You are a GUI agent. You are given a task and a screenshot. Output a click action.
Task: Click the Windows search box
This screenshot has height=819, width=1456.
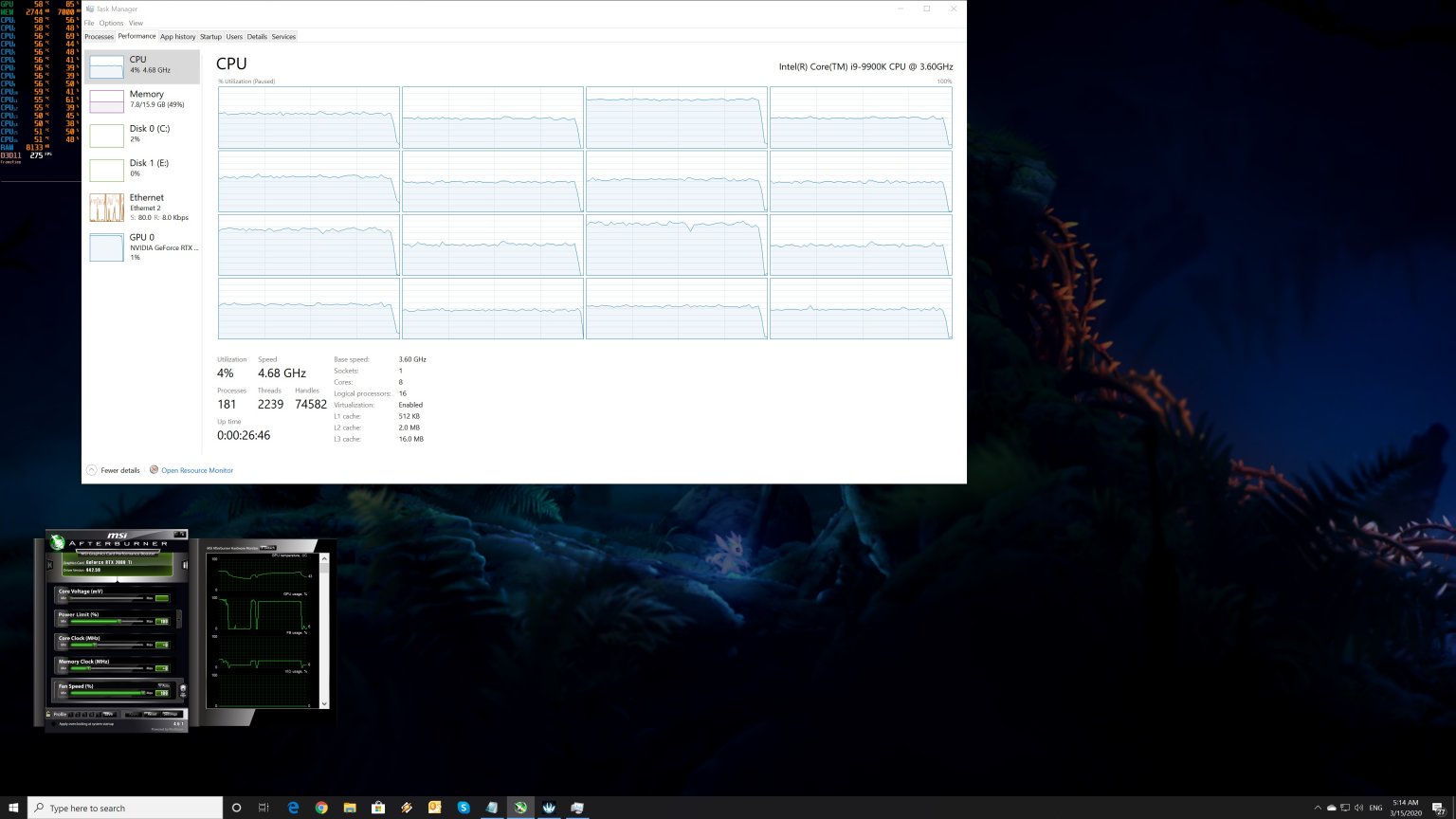click(x=123, y=808)
